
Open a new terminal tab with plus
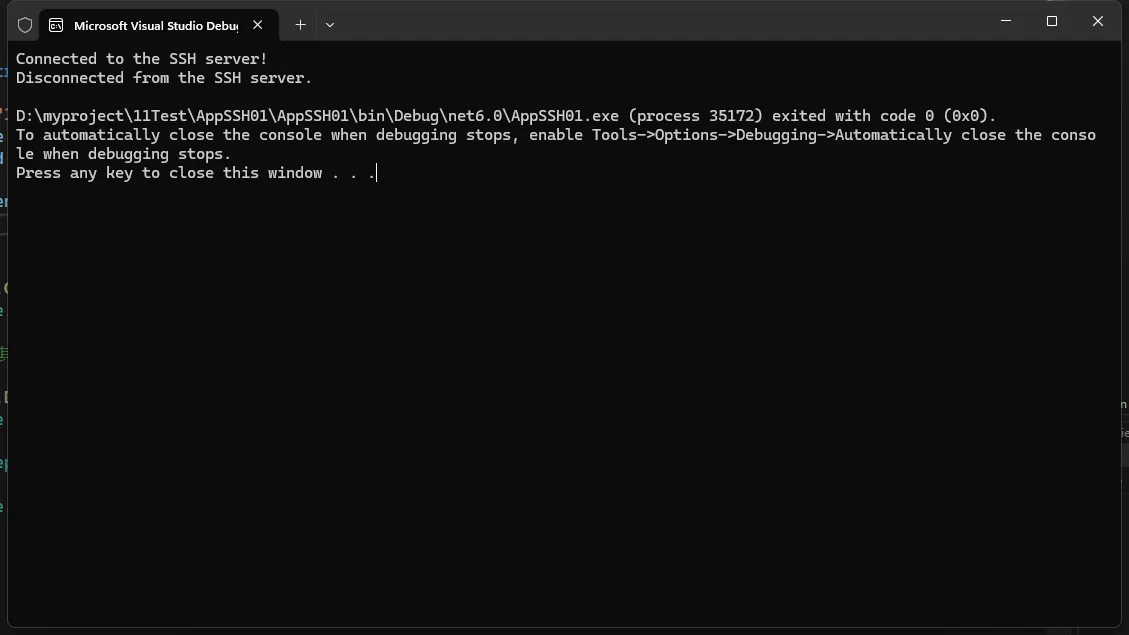tap(300, 25)
